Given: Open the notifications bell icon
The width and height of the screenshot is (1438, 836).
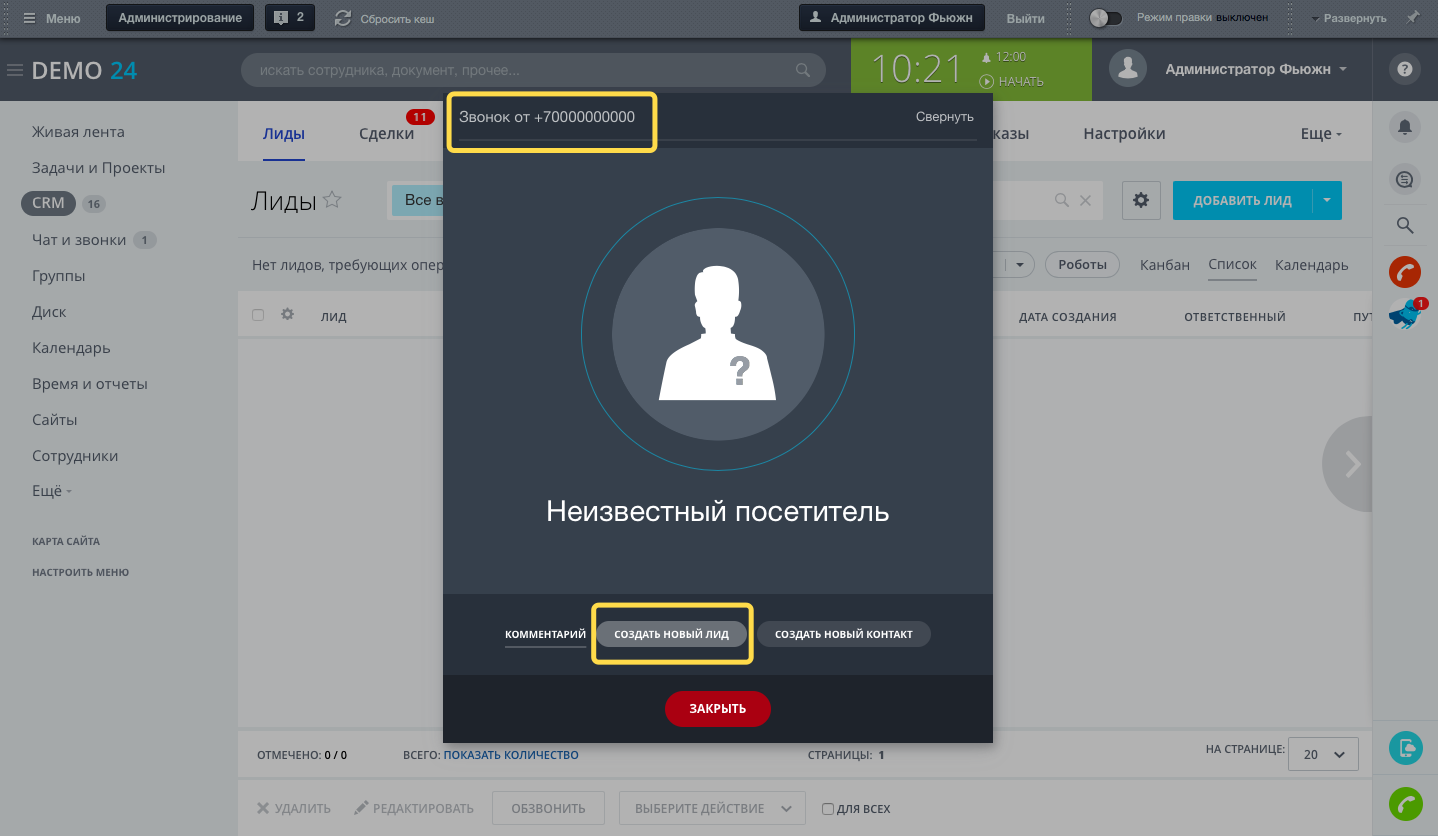Looking at the screenshot, I should (x=1404, y=127).
